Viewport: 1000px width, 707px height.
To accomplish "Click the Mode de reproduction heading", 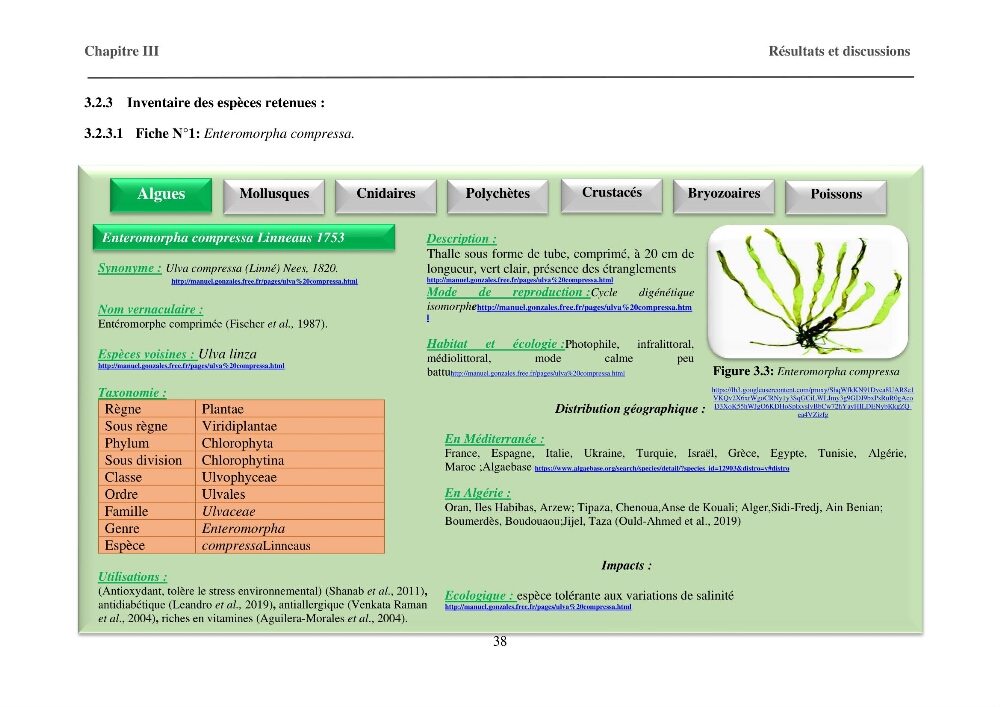I will click(508, 292).
